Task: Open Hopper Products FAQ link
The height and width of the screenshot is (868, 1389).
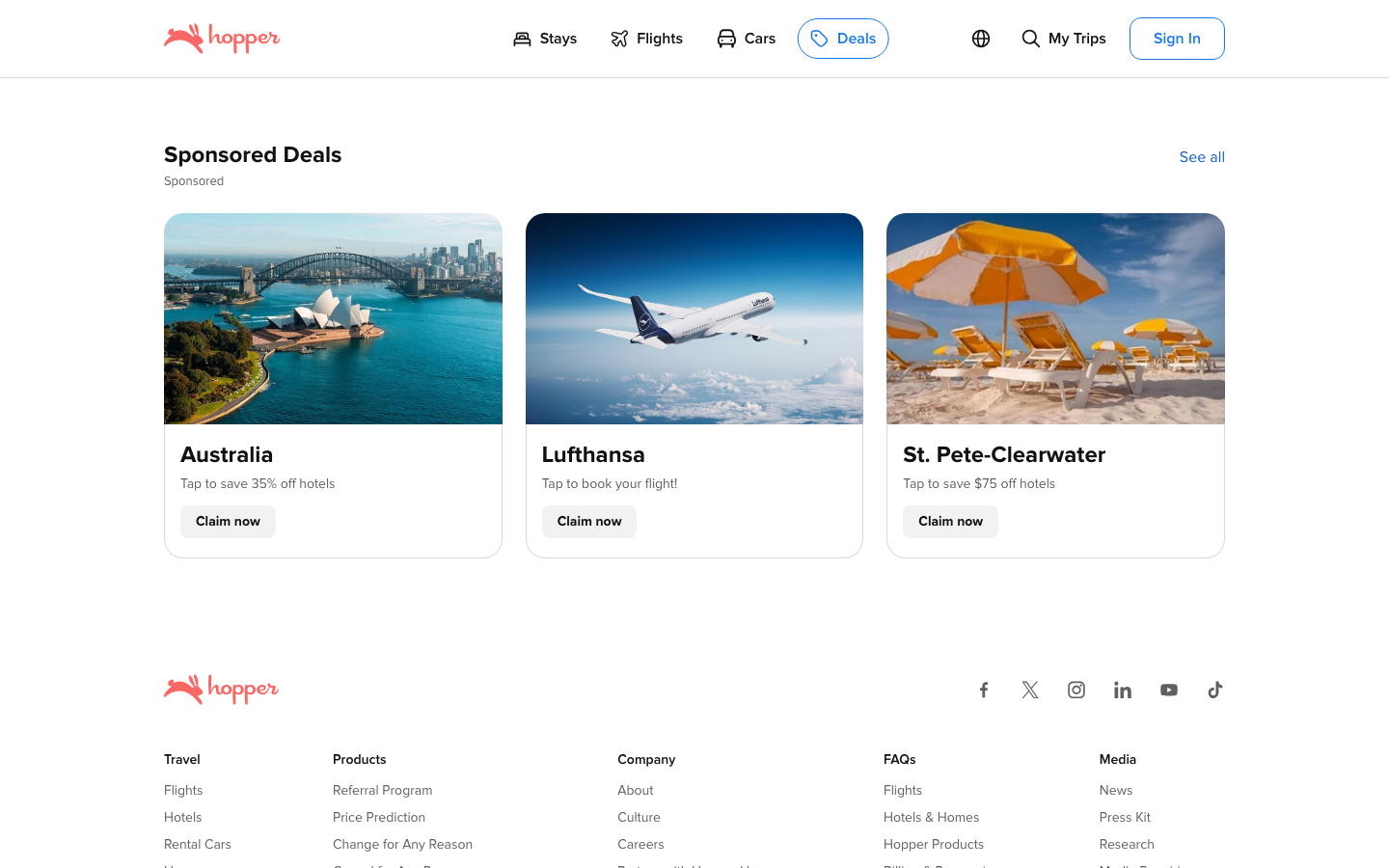Action: tap(934, 844)
